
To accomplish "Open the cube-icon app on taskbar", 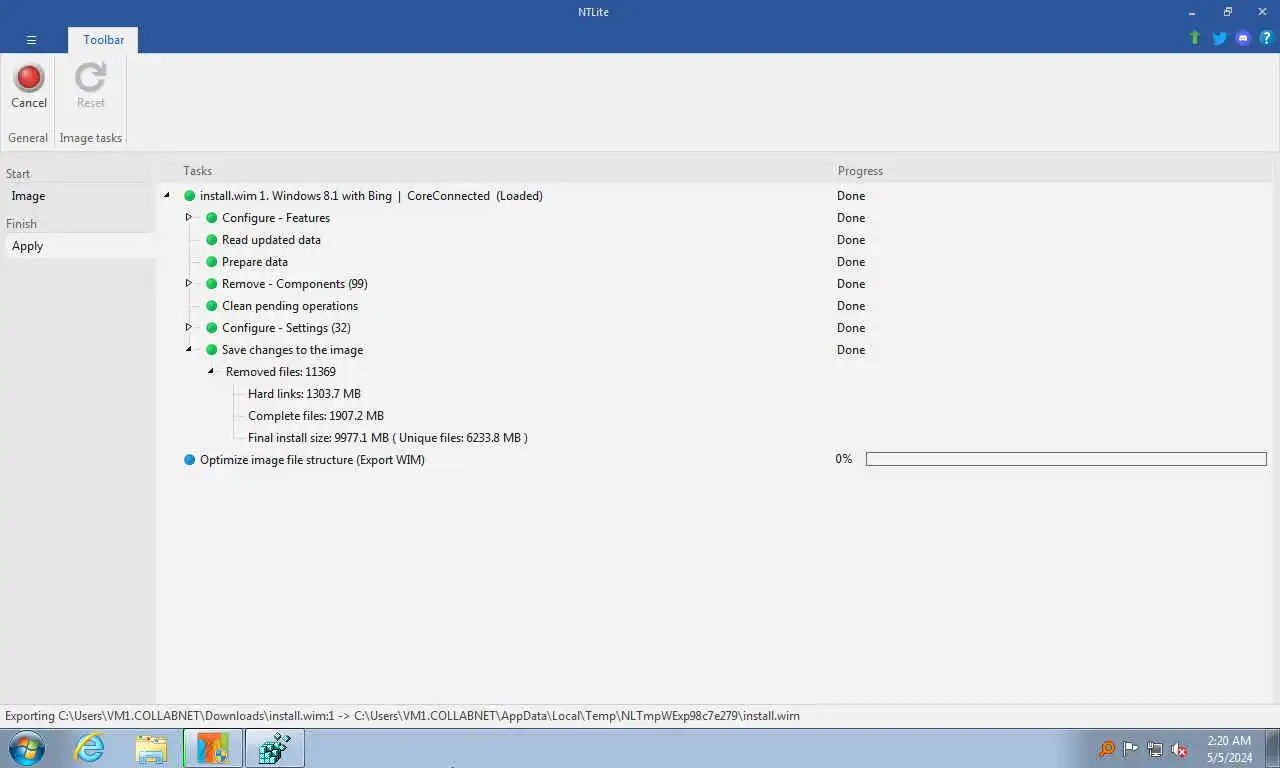I will click(x=275, y=748).
